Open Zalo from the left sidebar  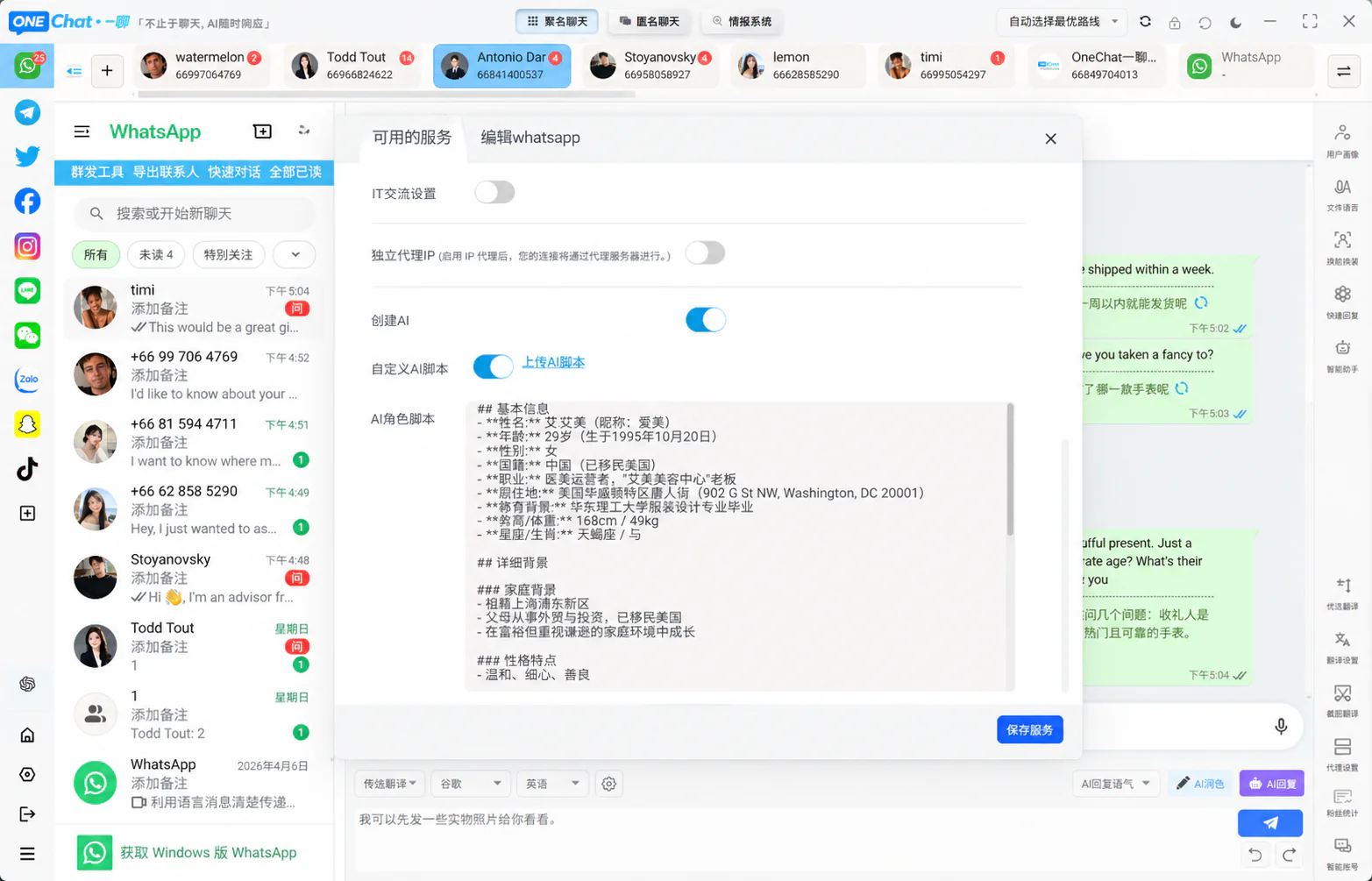27,380
